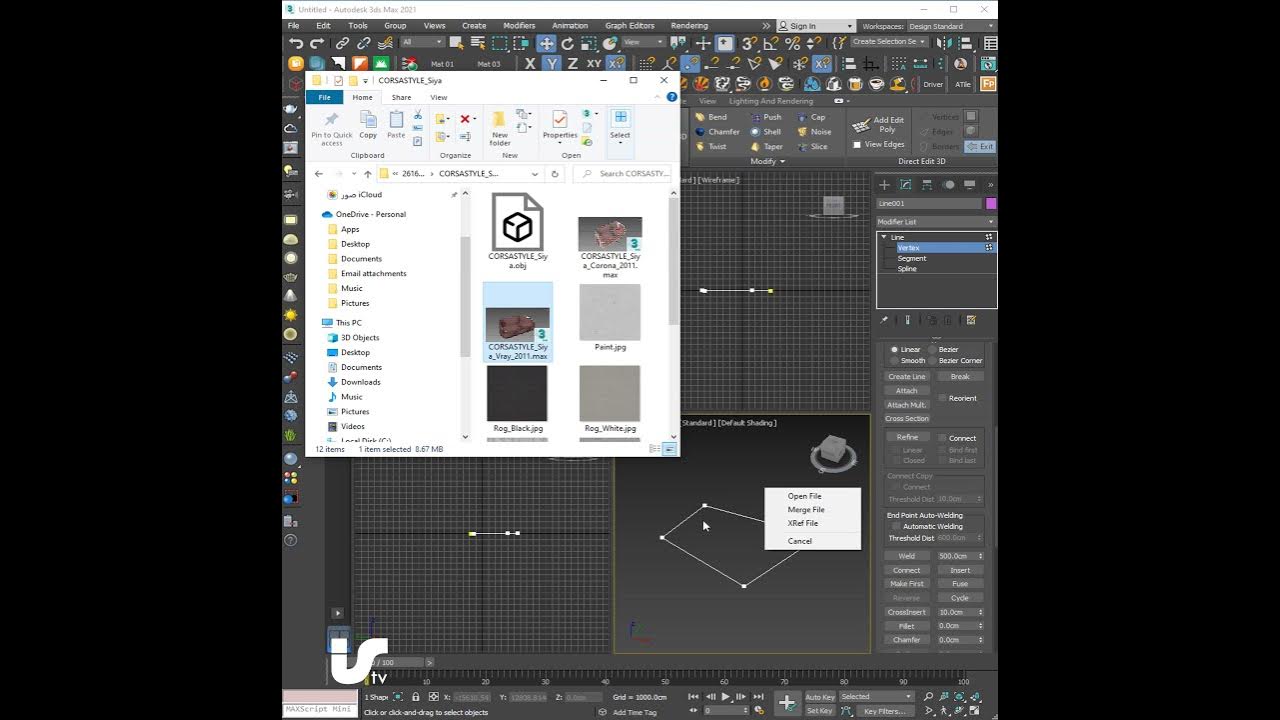
Task: Click the Key Filters button
Action: coord(885,711)
